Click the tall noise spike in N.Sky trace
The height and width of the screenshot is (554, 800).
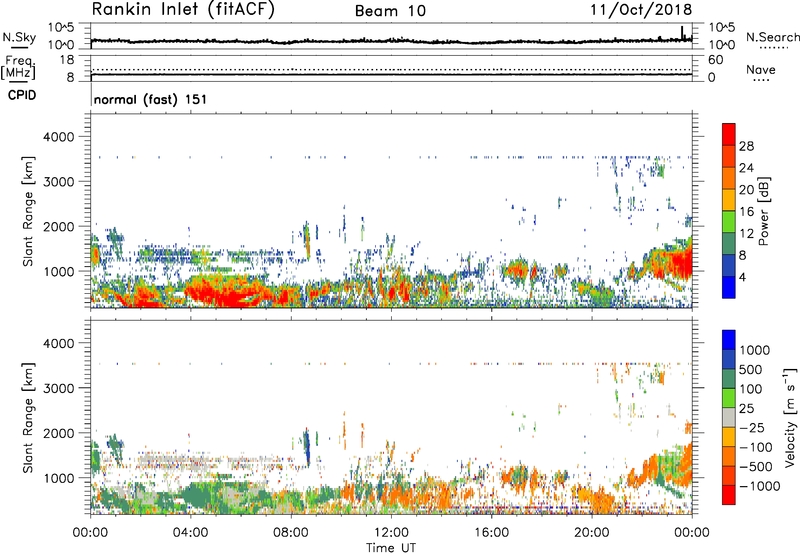[682, 33]
